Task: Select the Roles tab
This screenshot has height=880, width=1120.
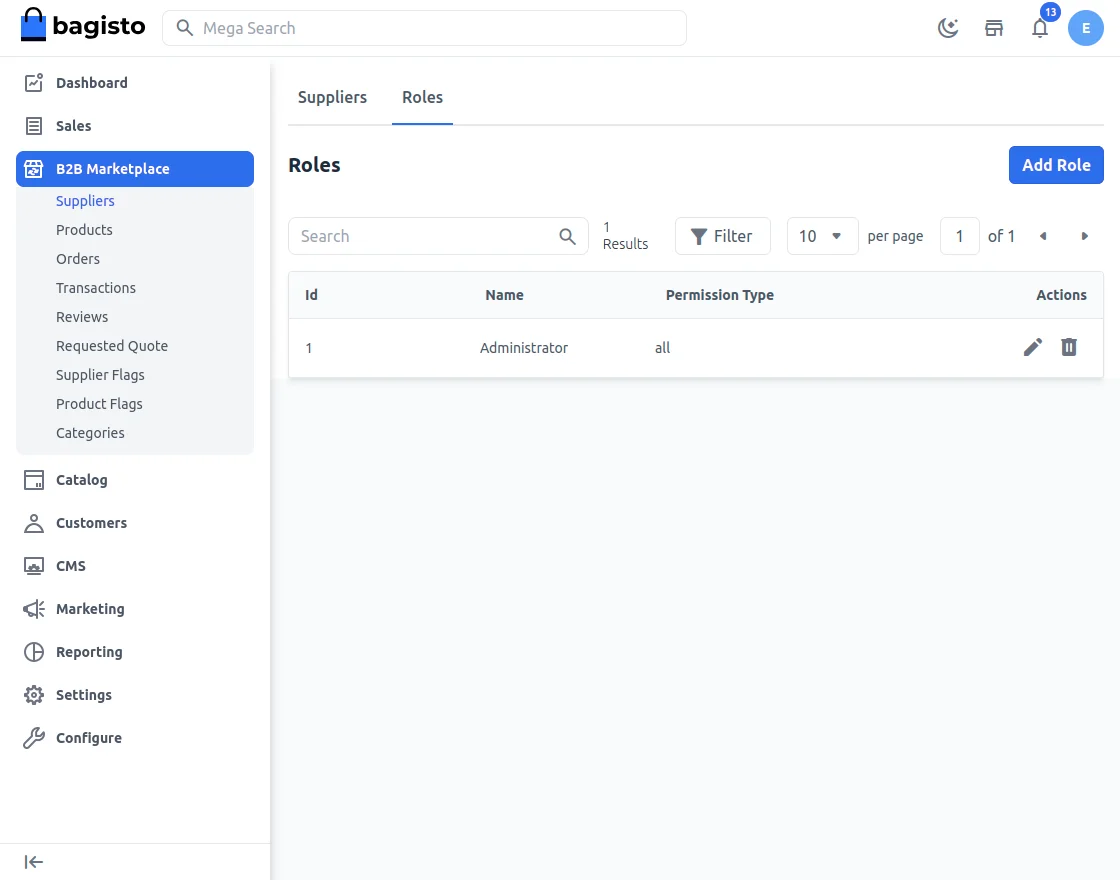Action: pos(422,97)
